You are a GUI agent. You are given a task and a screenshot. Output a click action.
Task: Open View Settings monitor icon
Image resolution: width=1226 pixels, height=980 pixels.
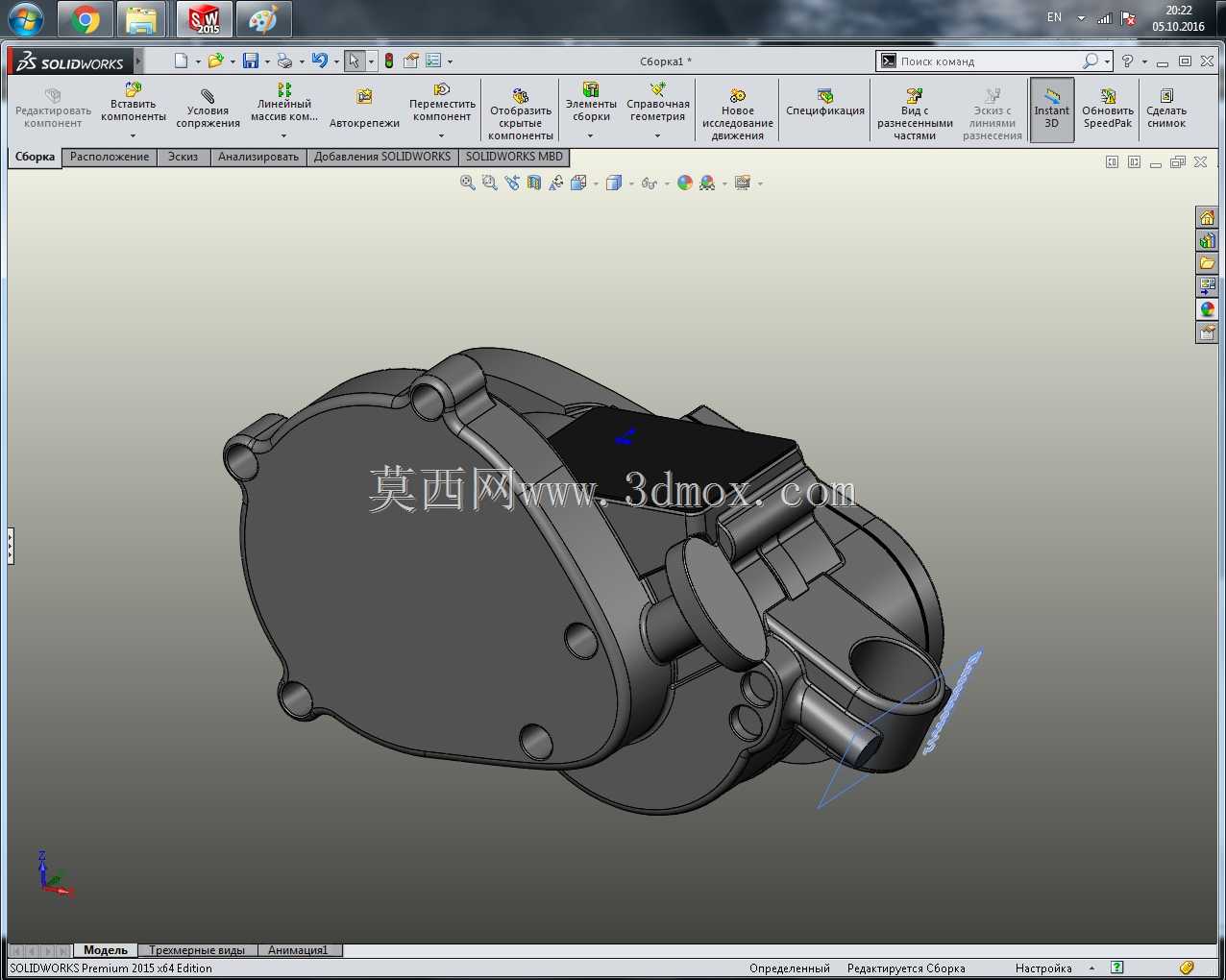tap(742, 183)
